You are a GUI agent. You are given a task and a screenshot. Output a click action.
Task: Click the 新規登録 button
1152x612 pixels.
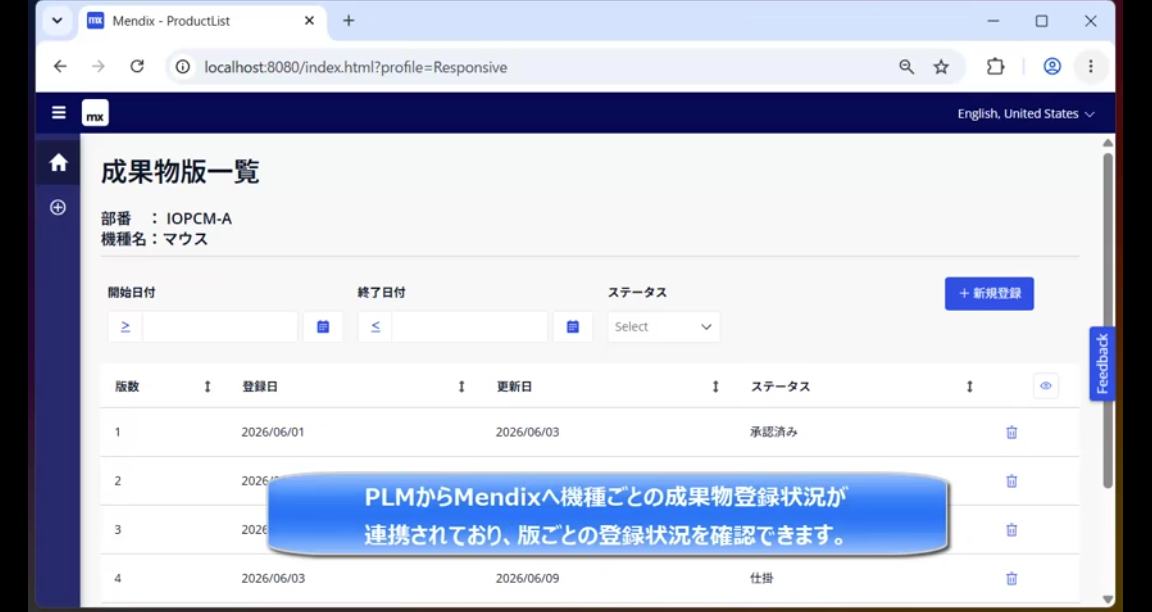click(x=989, y=293)
